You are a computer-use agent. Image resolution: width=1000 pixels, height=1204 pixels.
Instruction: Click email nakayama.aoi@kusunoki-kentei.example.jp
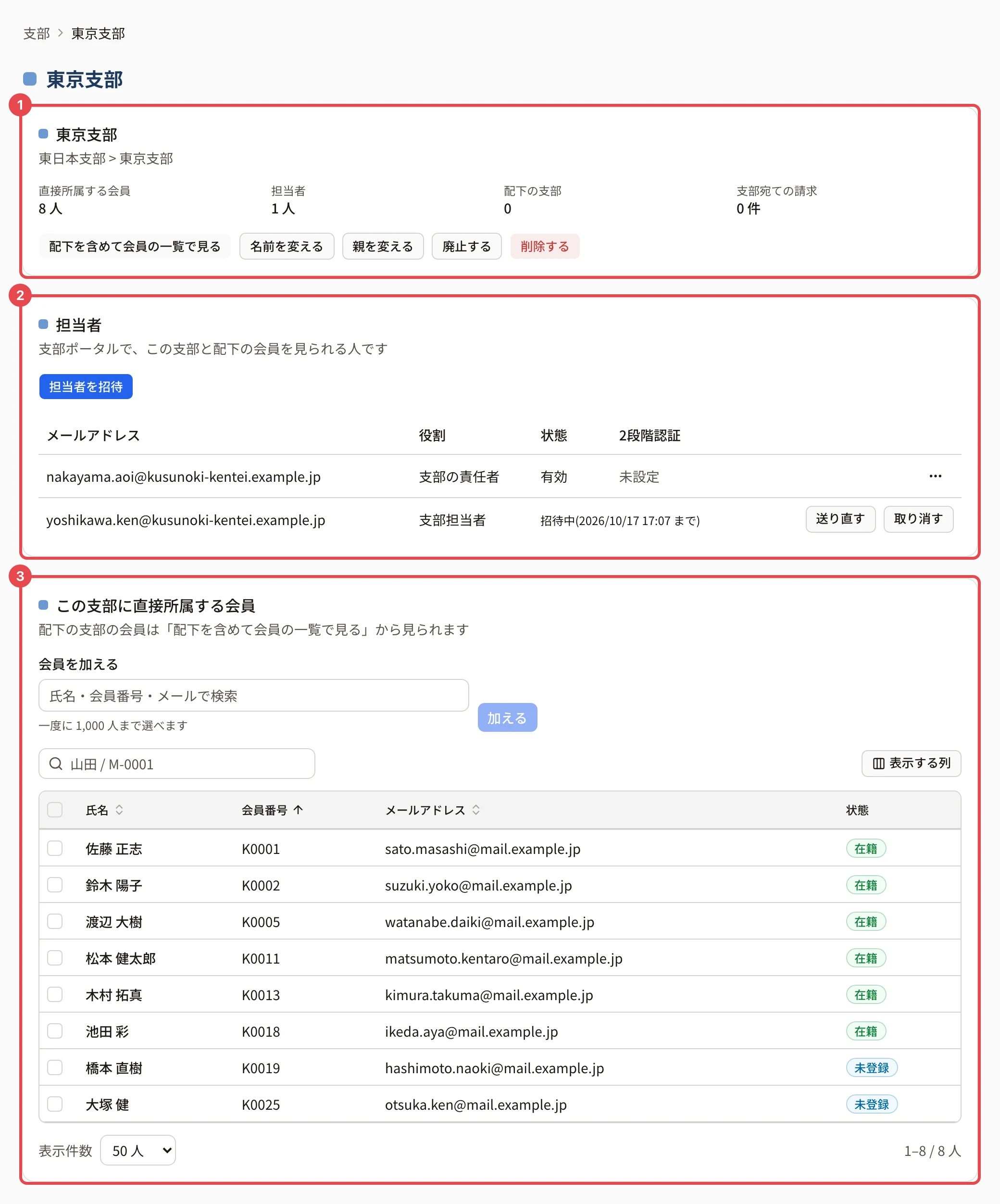pyautogui.click(x=184, y=477)
